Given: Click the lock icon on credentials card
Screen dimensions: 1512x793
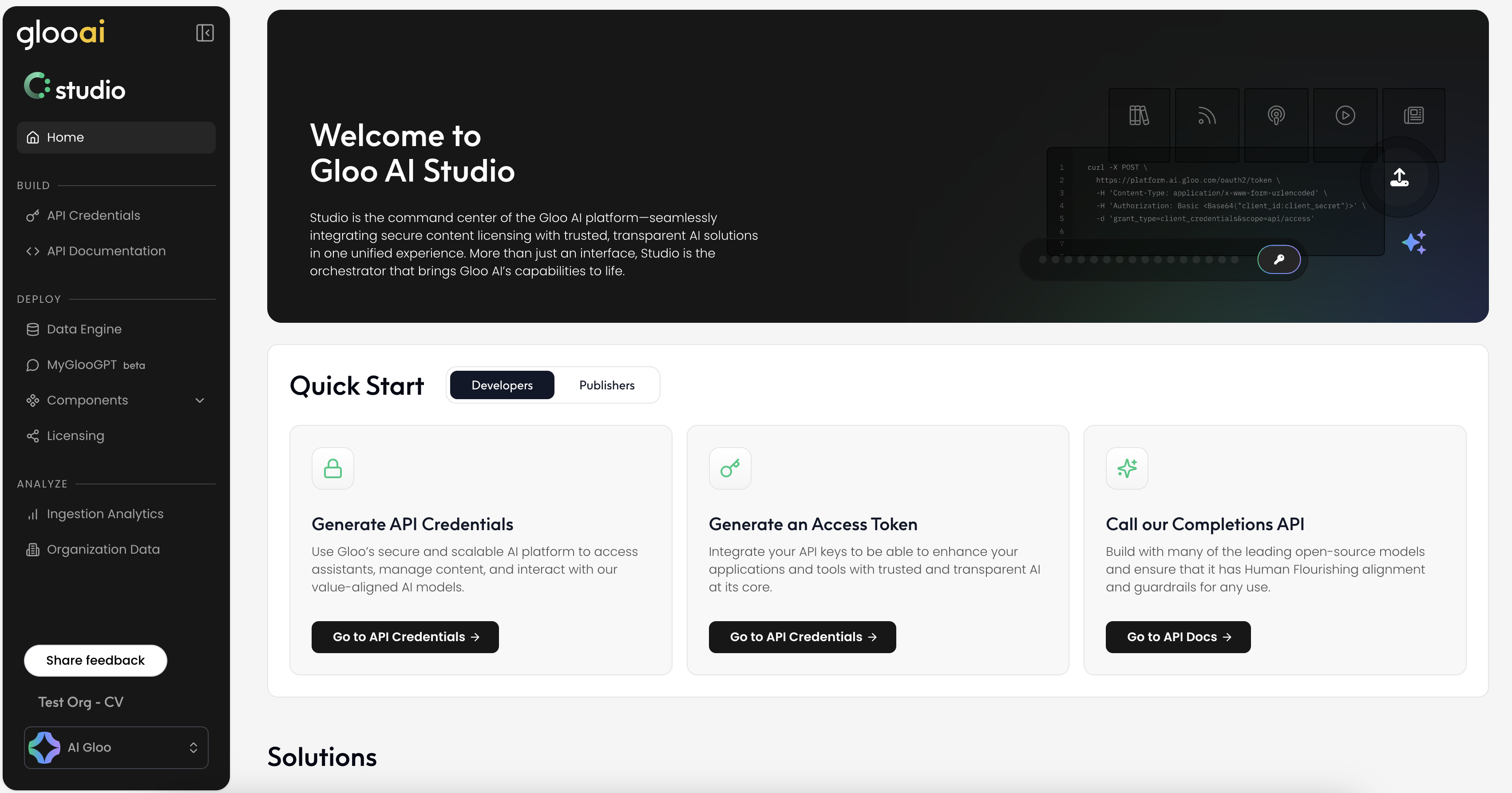Looking at the screenshot, I should [333, 468].
